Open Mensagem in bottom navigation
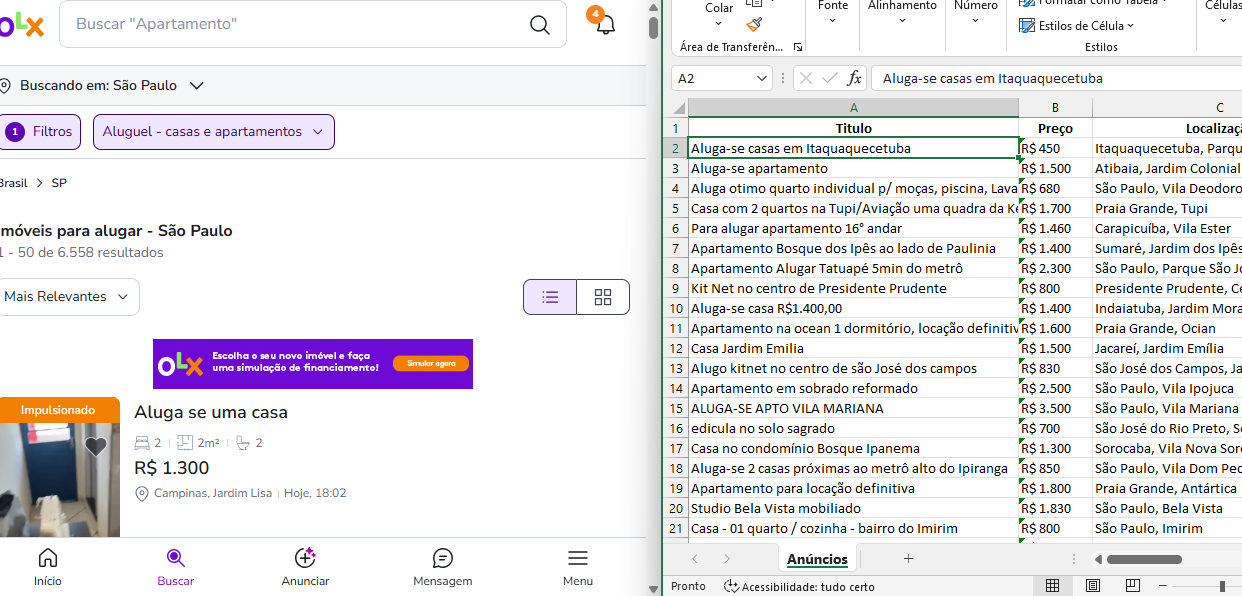The width and height of the screenshot is (1242, 596). [x=442, y=567]
